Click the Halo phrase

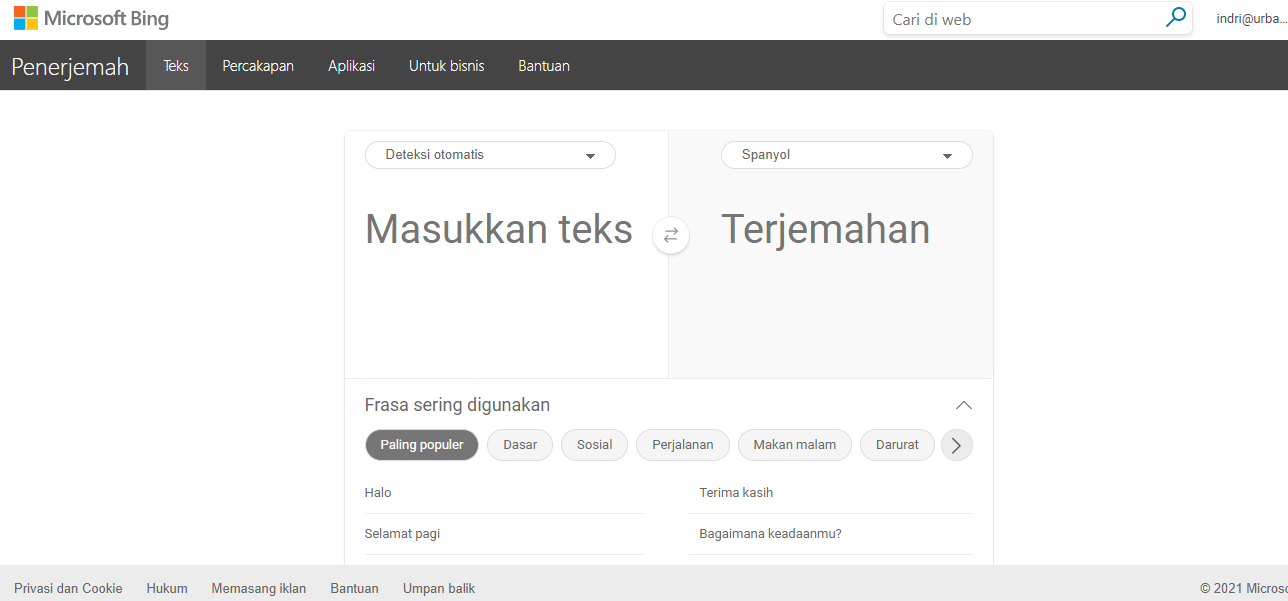click(378, 493)
